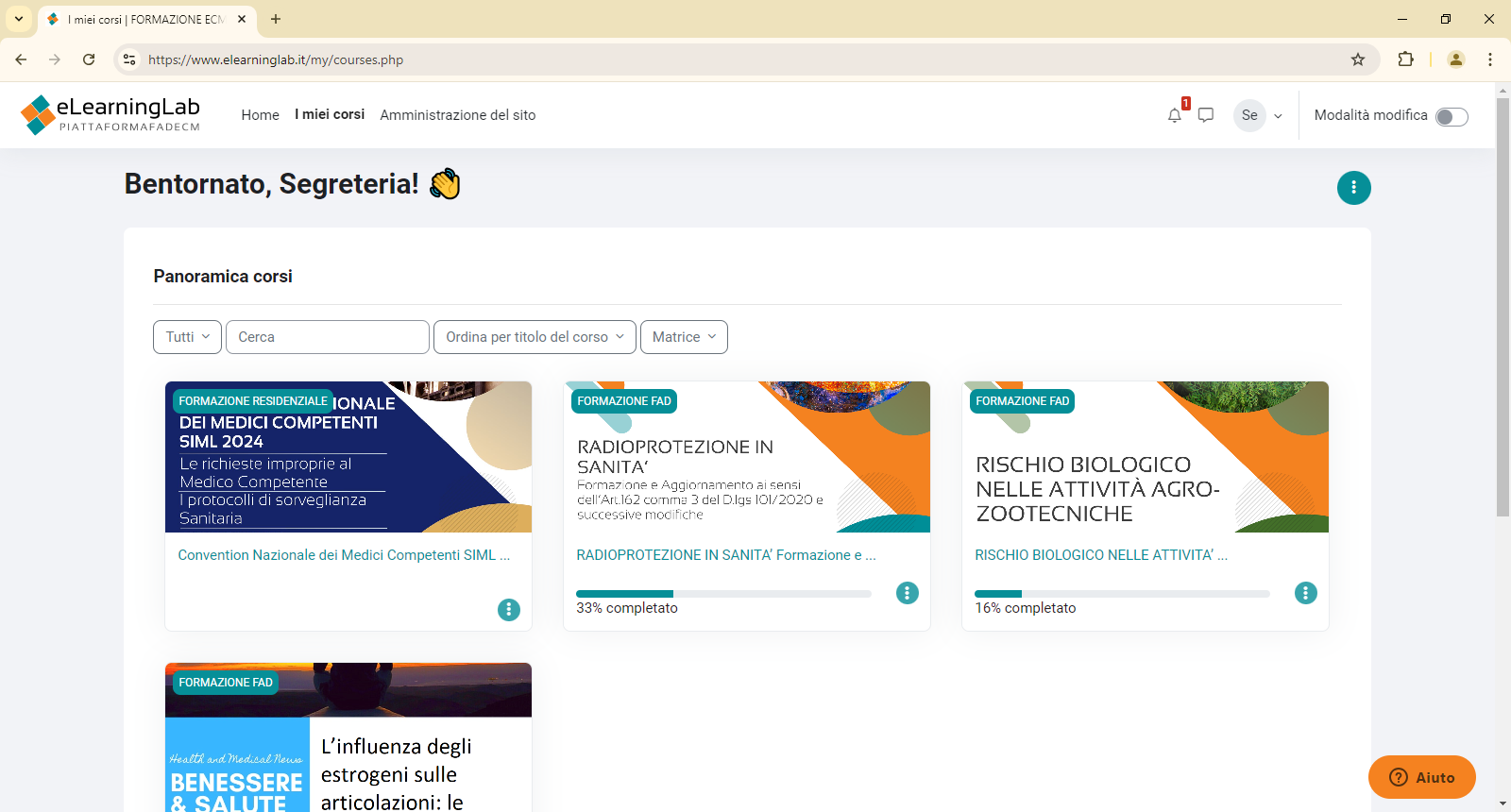Image resolution: width=1511 pixels, height=812 pixels.
Task: Open the 'Se' user avatar menu
Action: [x=1249, y=115]
